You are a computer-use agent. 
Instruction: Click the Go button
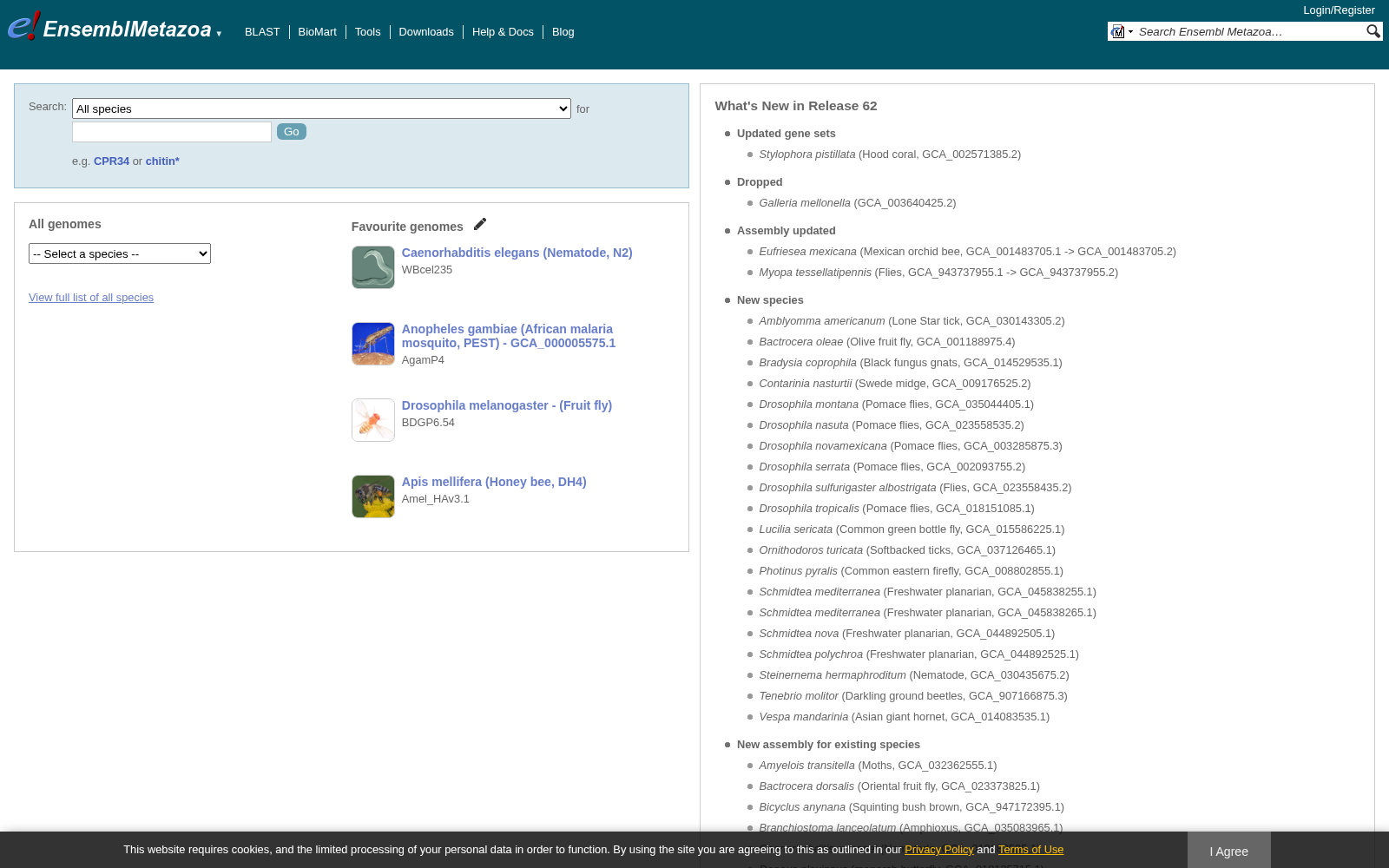point(292,132)
